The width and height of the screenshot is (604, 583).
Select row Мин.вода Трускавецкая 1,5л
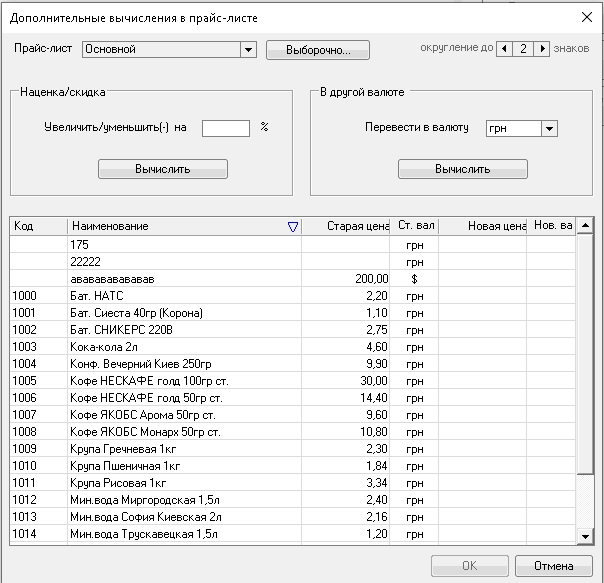[x=293, y=534]
